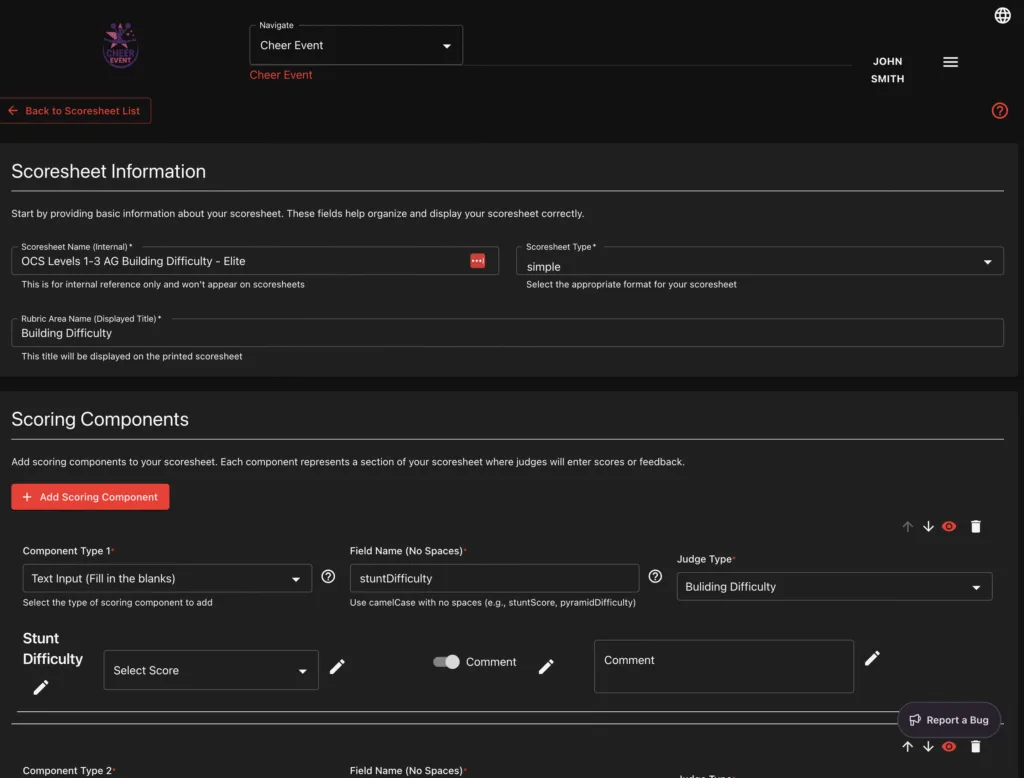
Task: Open the Judge Type Building Difficulty dropdown
Action: (x=834, y=587)
